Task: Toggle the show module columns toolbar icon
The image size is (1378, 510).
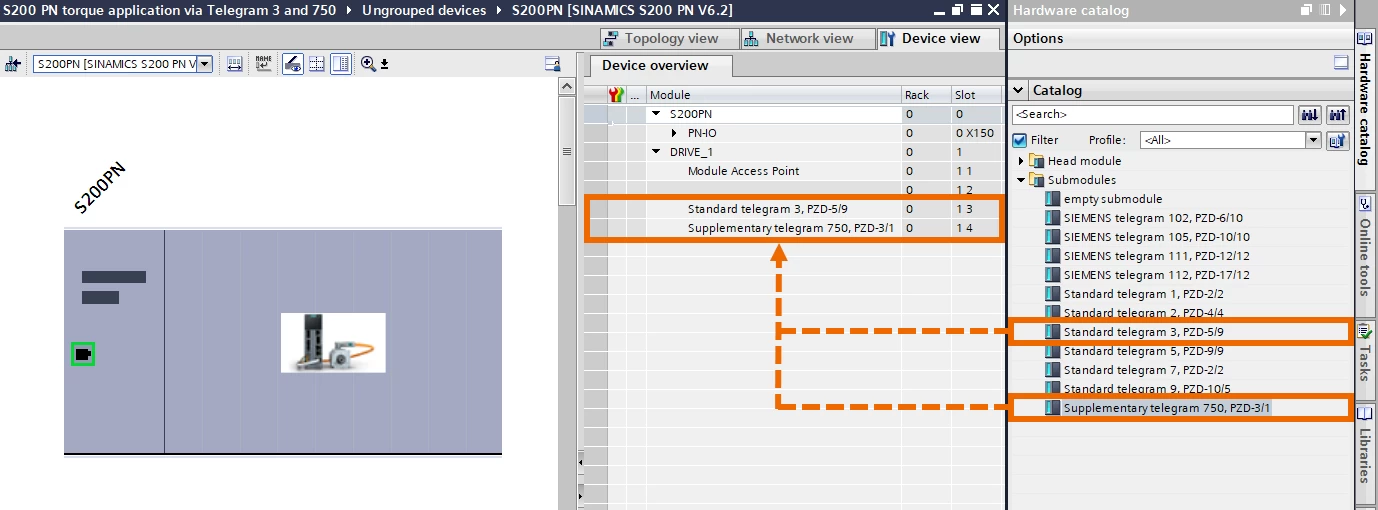Action: point(341,64)
